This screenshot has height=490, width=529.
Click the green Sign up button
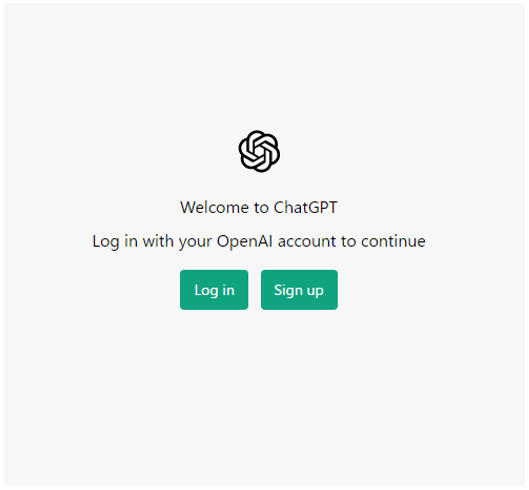[299, 290]
